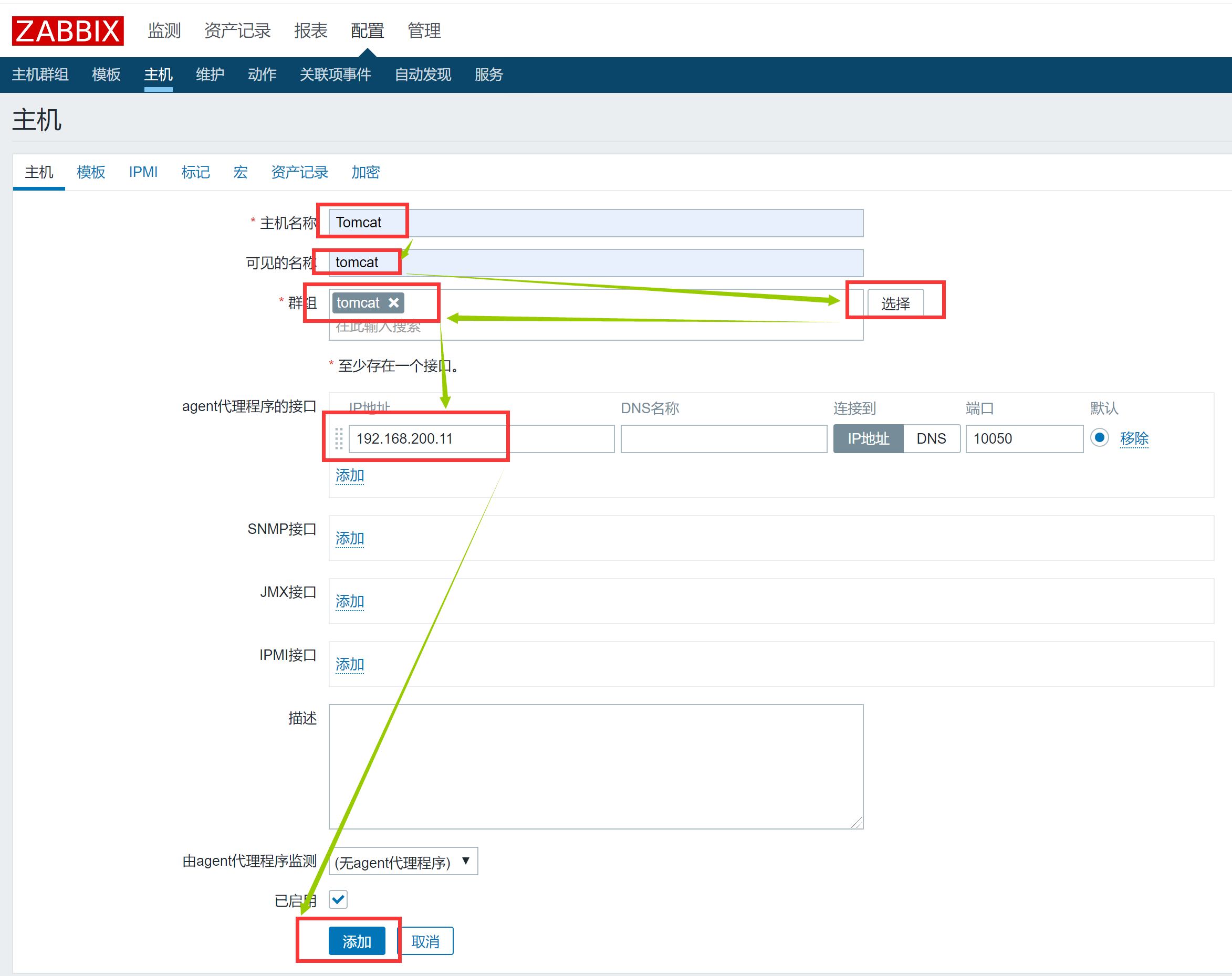This screenshot has width=1232, height=976.
Task: Click the 选择 select group button
Action: coord(895,303)
